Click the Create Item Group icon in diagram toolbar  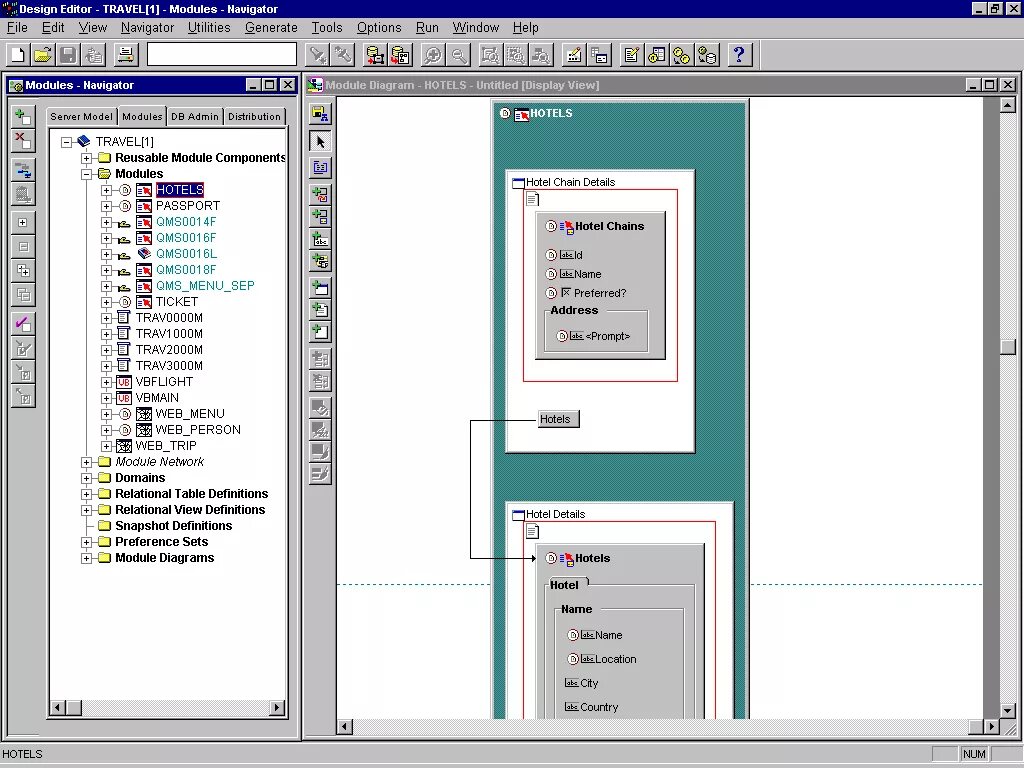pyautogui.click(x=320, y=261)
